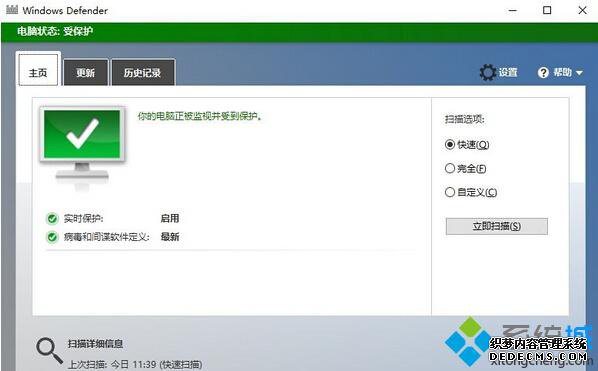598x371 pixels.
Task: Click the 设置 label text
Action: [x=508, y=72]
